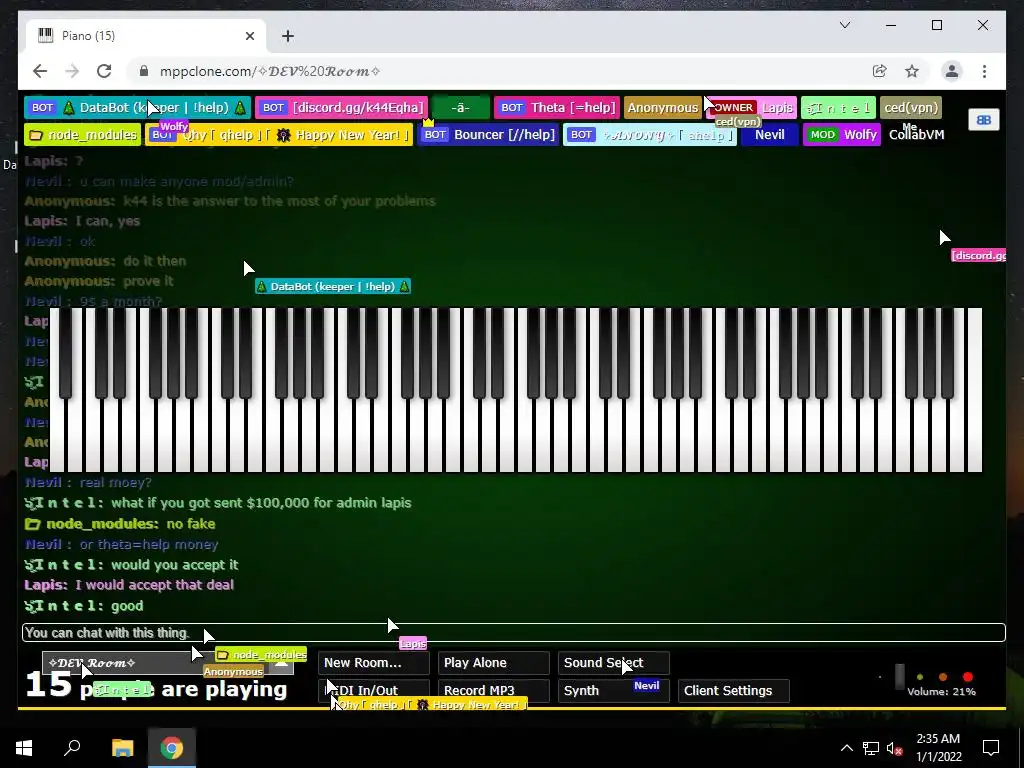Open Chrome's three-dot menu
Viewport: 1024px width, 768px height.
point(984,71)
